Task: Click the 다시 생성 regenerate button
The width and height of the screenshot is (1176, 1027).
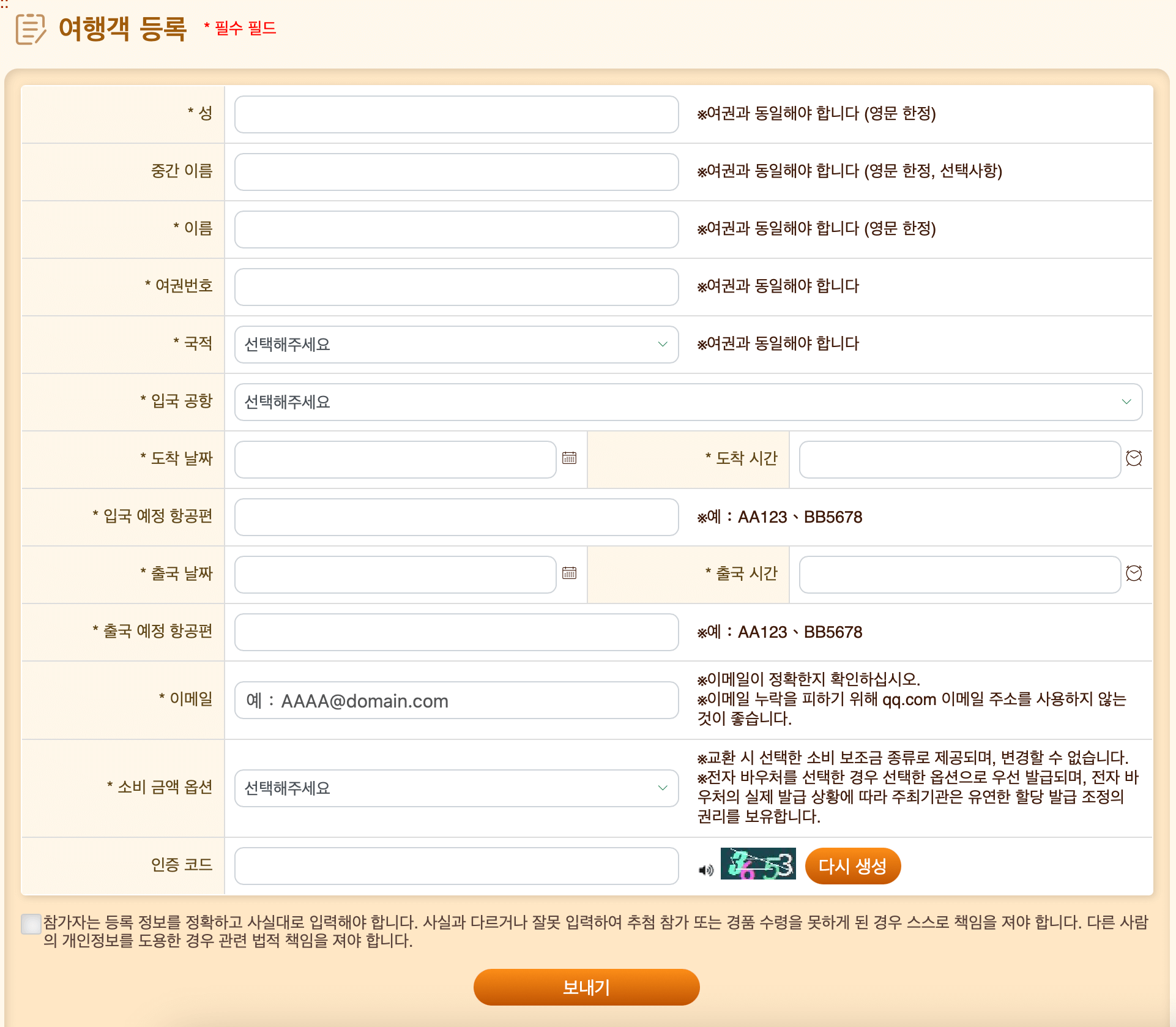Action: click(x=853, y=866)
